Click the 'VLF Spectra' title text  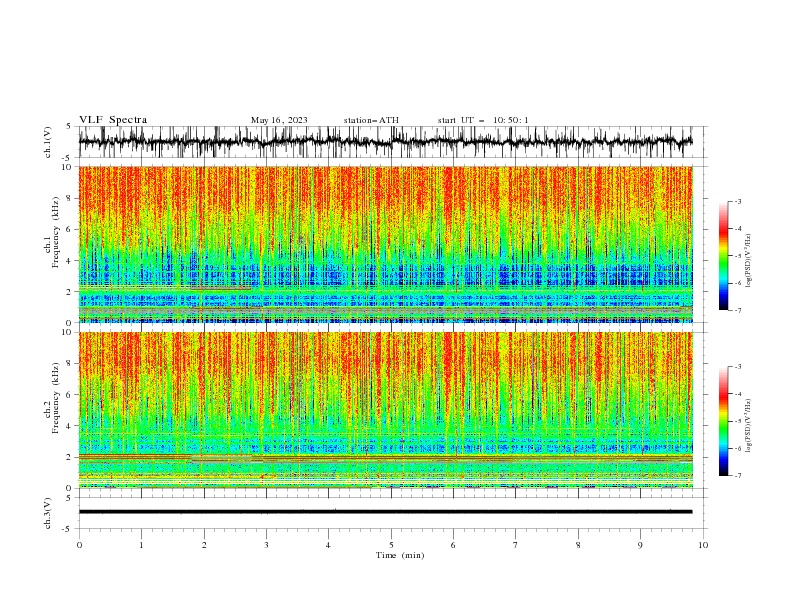click(x=113, y=120)
